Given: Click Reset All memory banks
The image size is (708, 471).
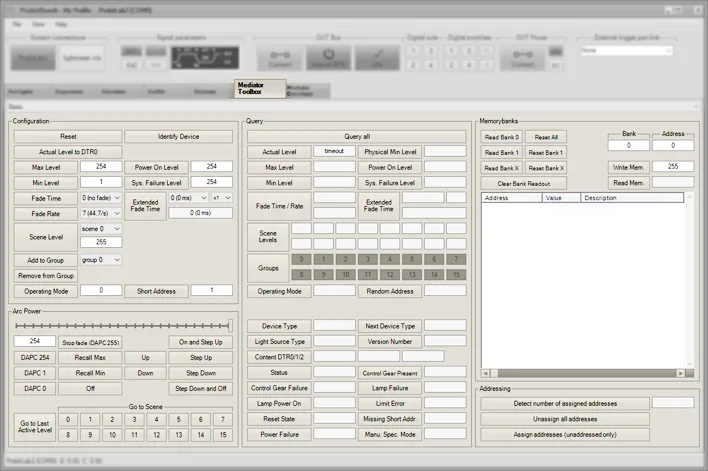Looking at the screenshot, I should pos(546,137).
